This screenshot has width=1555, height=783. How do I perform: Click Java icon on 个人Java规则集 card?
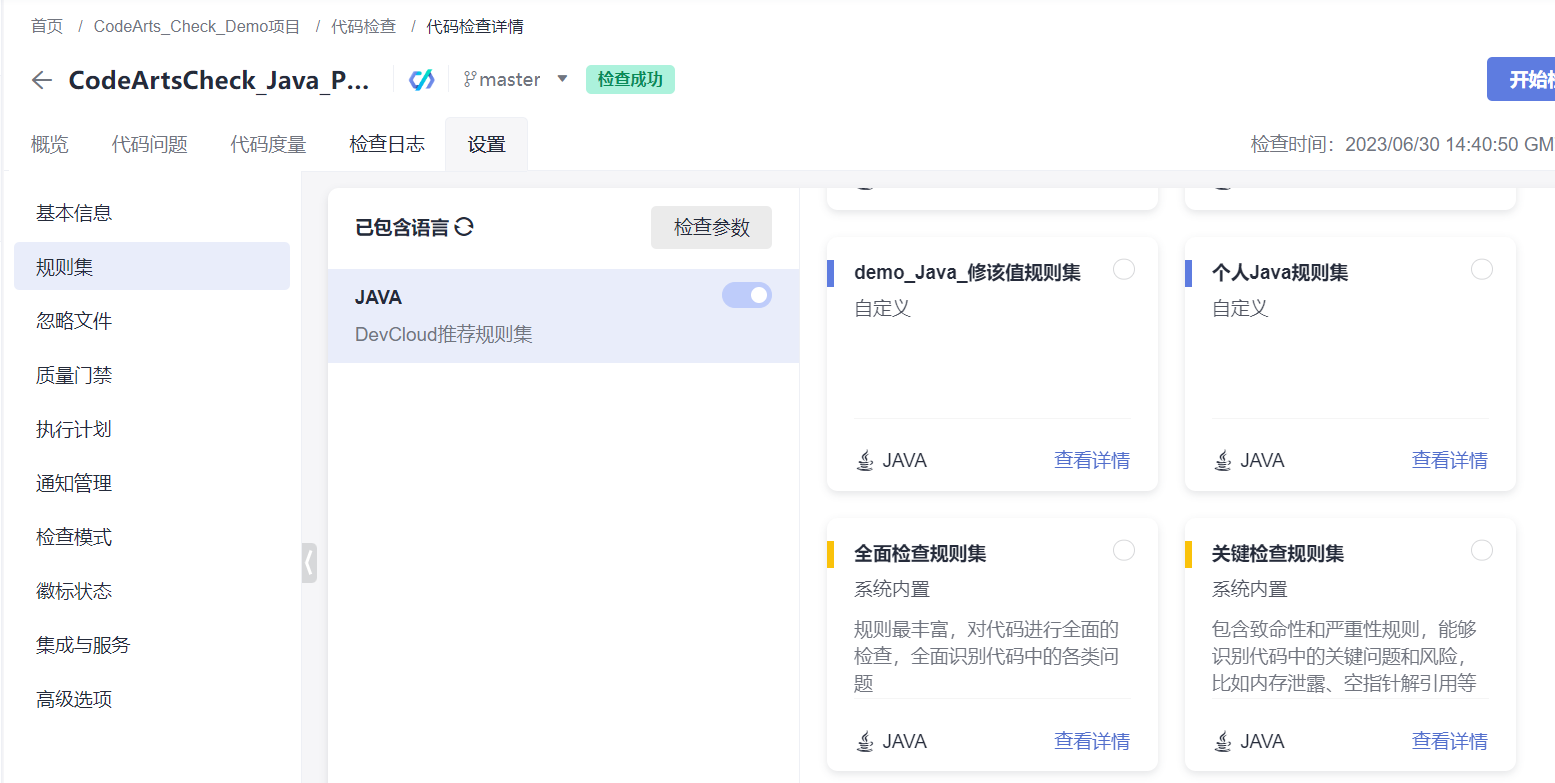[x=1222, y=460]
